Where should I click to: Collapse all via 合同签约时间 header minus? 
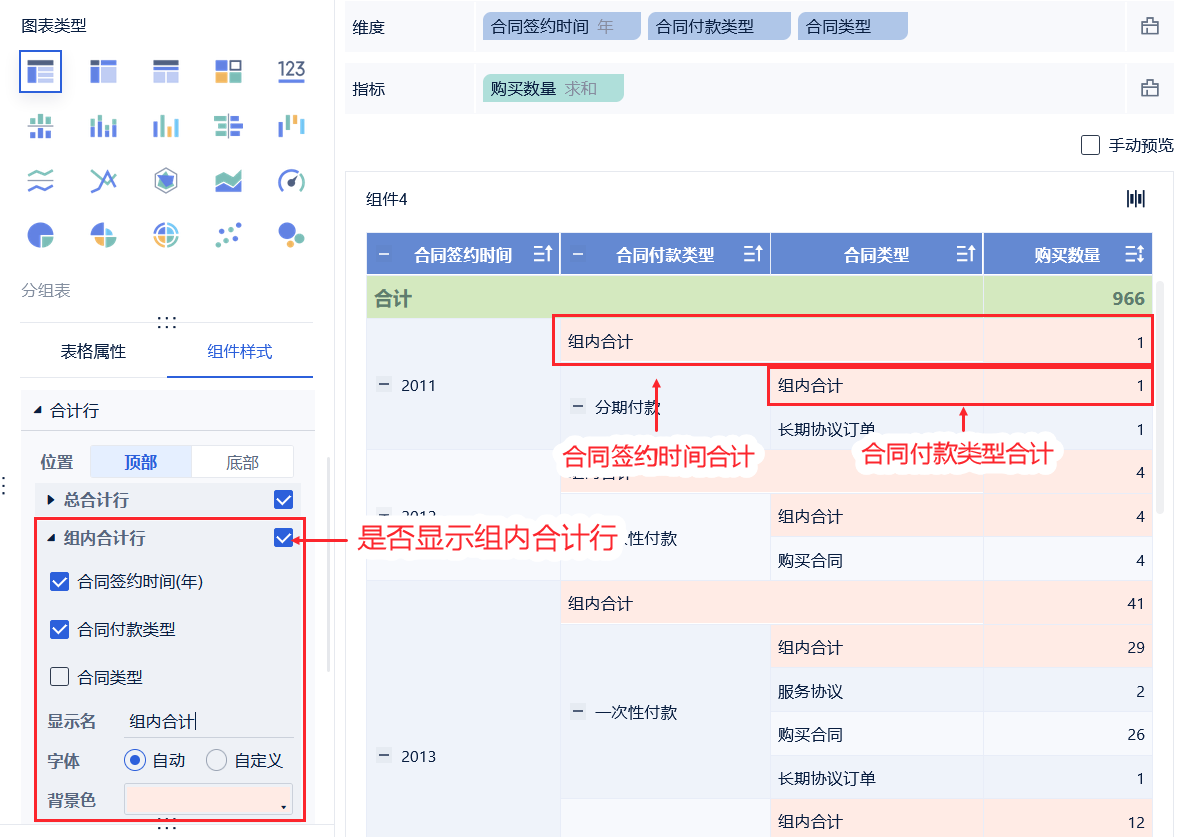pos(384,254)
